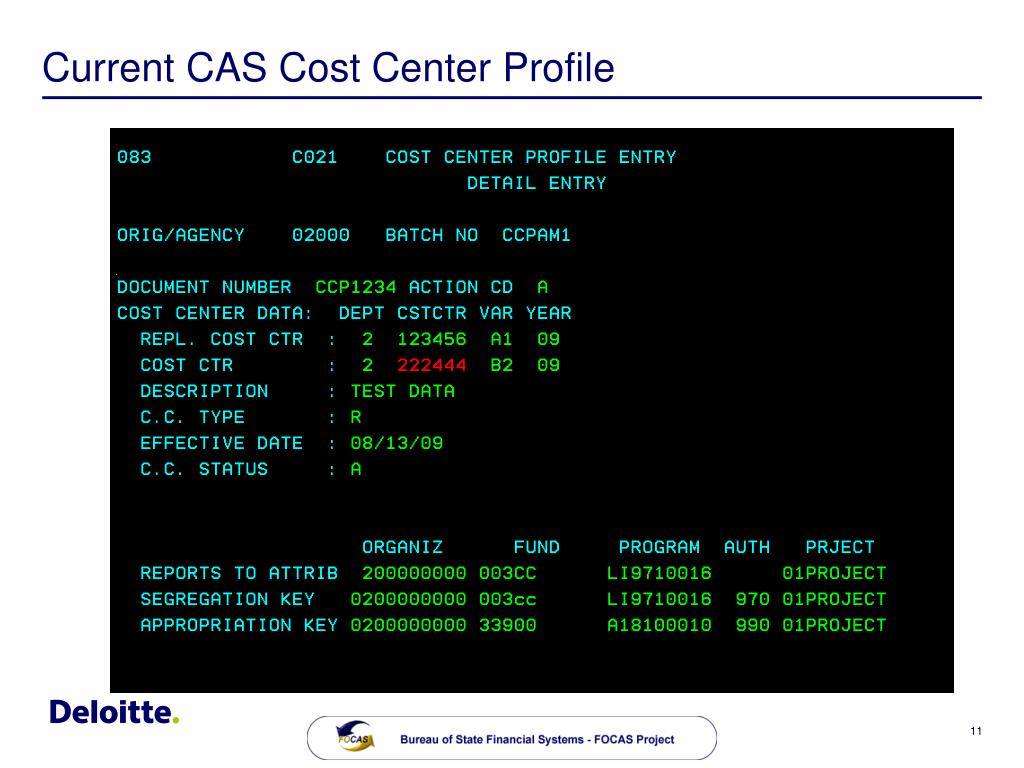Click the organization value 200000000 in REPORTS TO ATTRIB
Screen dimensions: 1024x768
click(x=414, y=573)
